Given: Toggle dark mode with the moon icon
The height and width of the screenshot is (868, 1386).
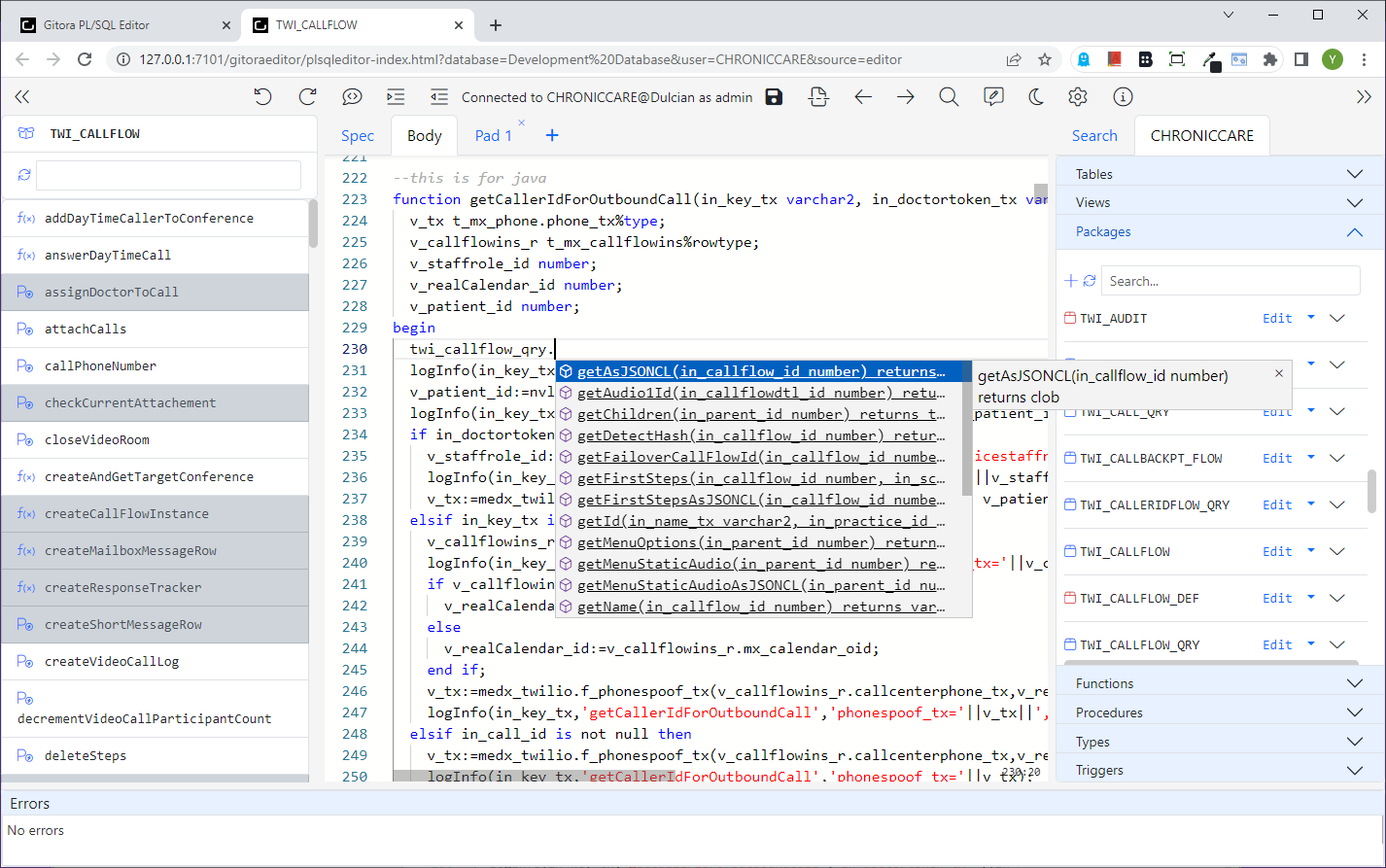Looking at the screenshot, I should point(1035,96).
